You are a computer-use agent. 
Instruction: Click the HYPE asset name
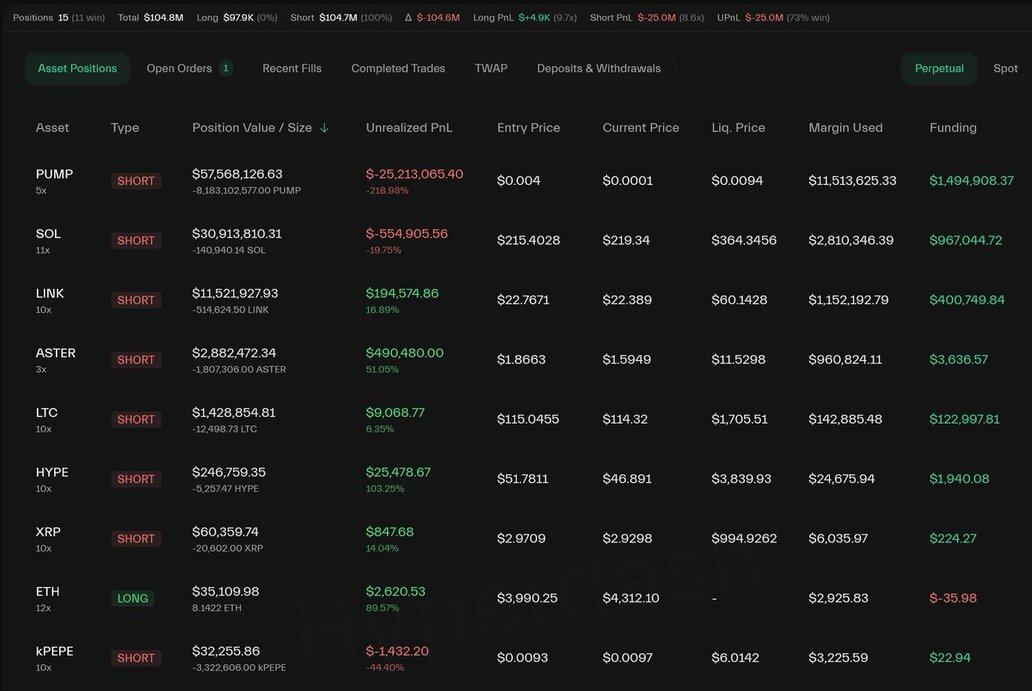point(52,472)
